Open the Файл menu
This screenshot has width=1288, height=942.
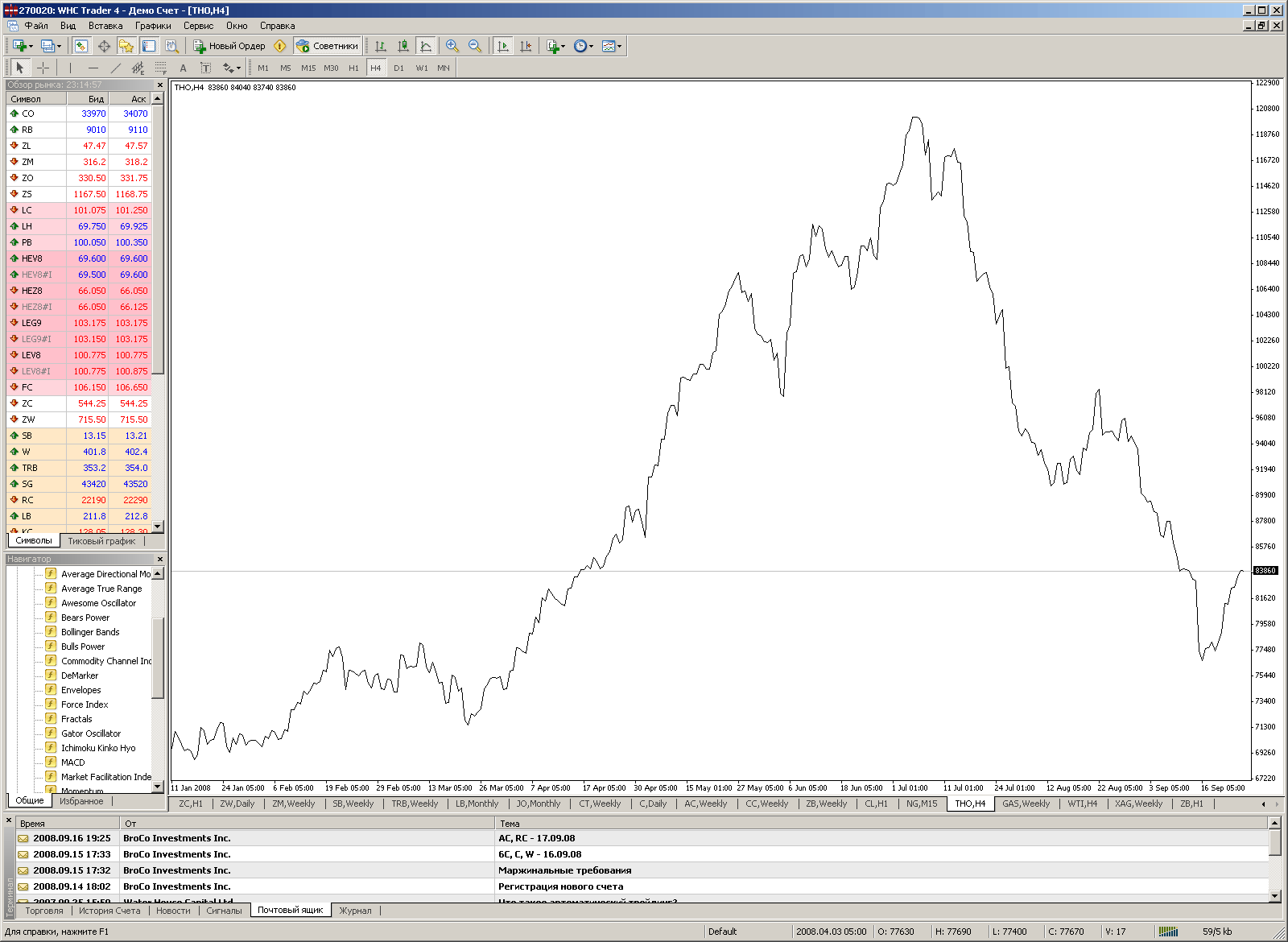click(x=36, y=26)
